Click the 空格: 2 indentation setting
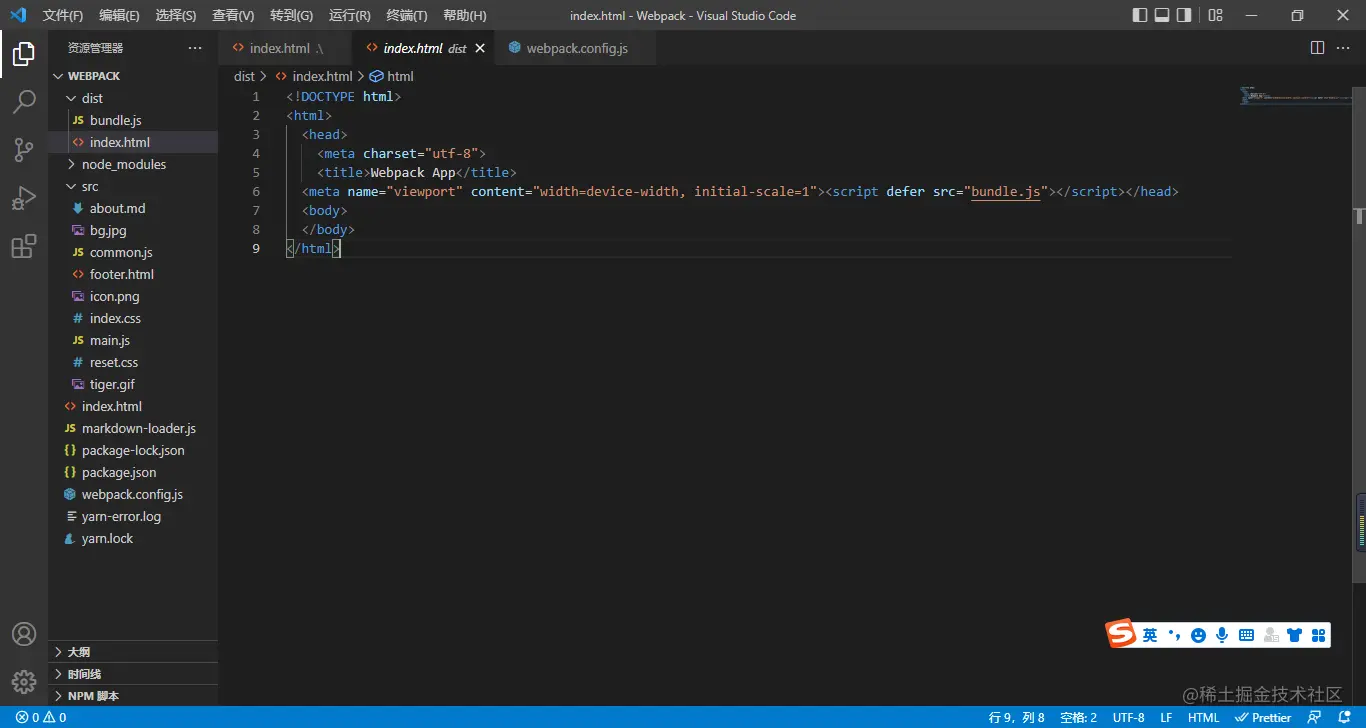1366x728 pixels. click(x=1078, y=717)
